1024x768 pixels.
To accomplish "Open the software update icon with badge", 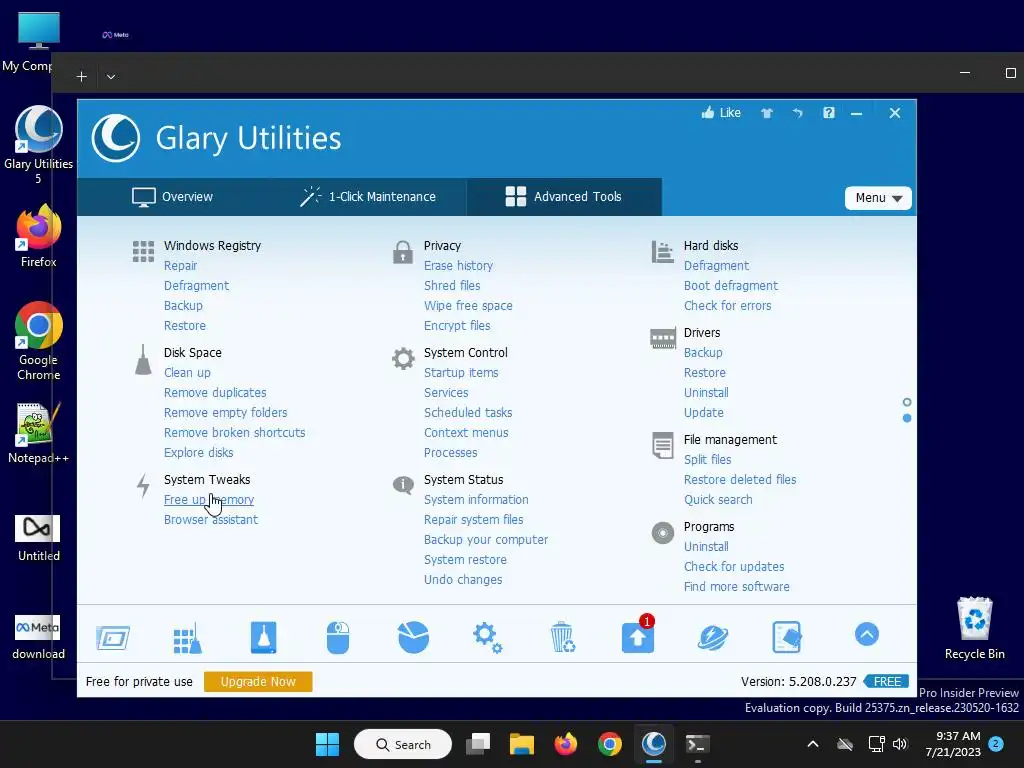I will tap(638, 635).
